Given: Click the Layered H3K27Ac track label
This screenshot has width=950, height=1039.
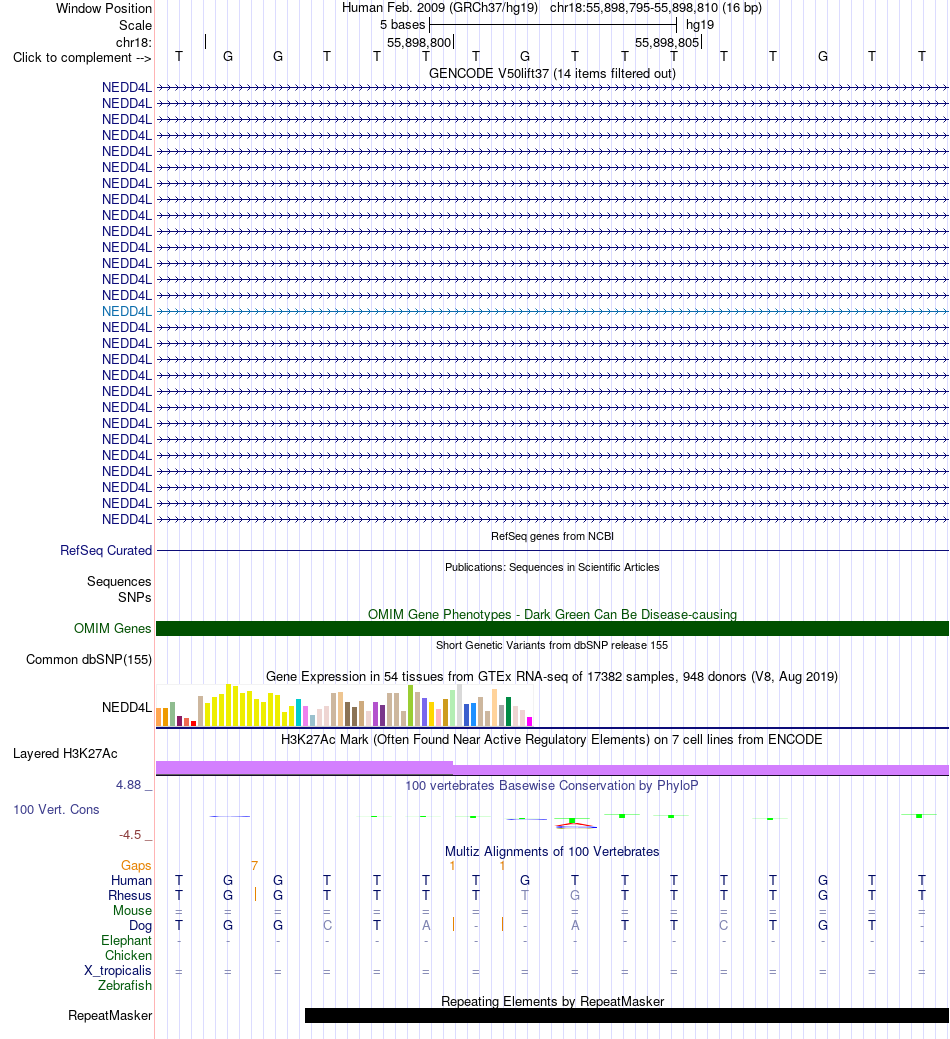Looking at the screenshot, I should click(65, 753).
